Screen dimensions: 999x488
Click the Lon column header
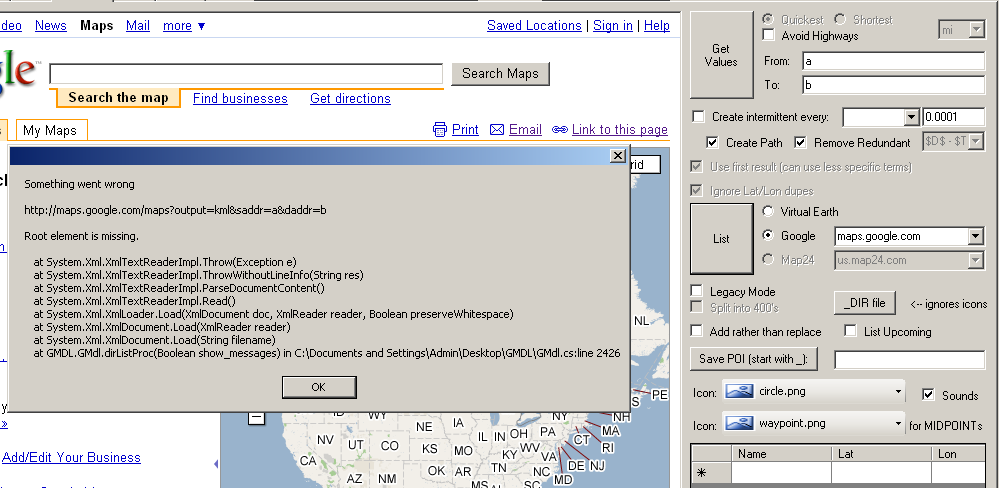pyautogui.click(x=959, y=454)
